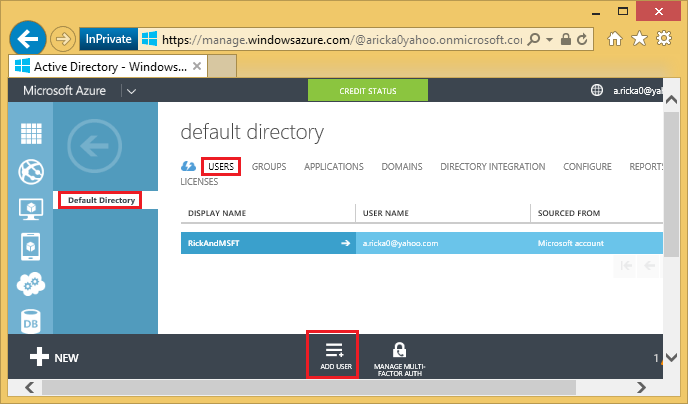Click the arrow in RickAndMSFT row

pos(346,243)
